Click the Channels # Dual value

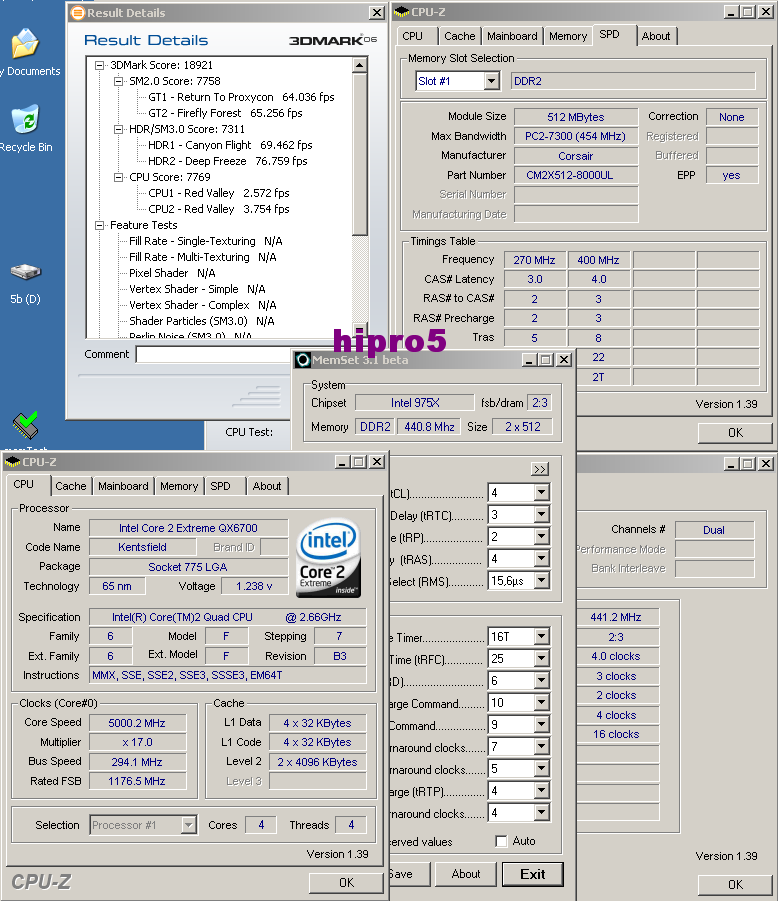point(714,530)
